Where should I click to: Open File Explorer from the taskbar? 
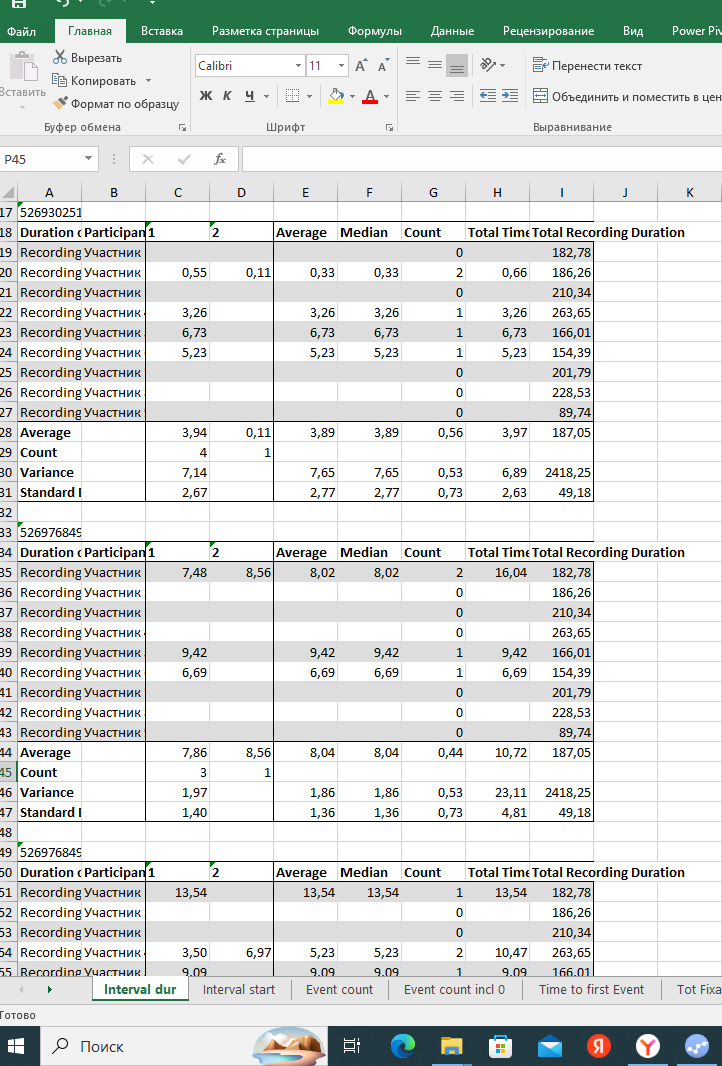[x=451, y=1046]
